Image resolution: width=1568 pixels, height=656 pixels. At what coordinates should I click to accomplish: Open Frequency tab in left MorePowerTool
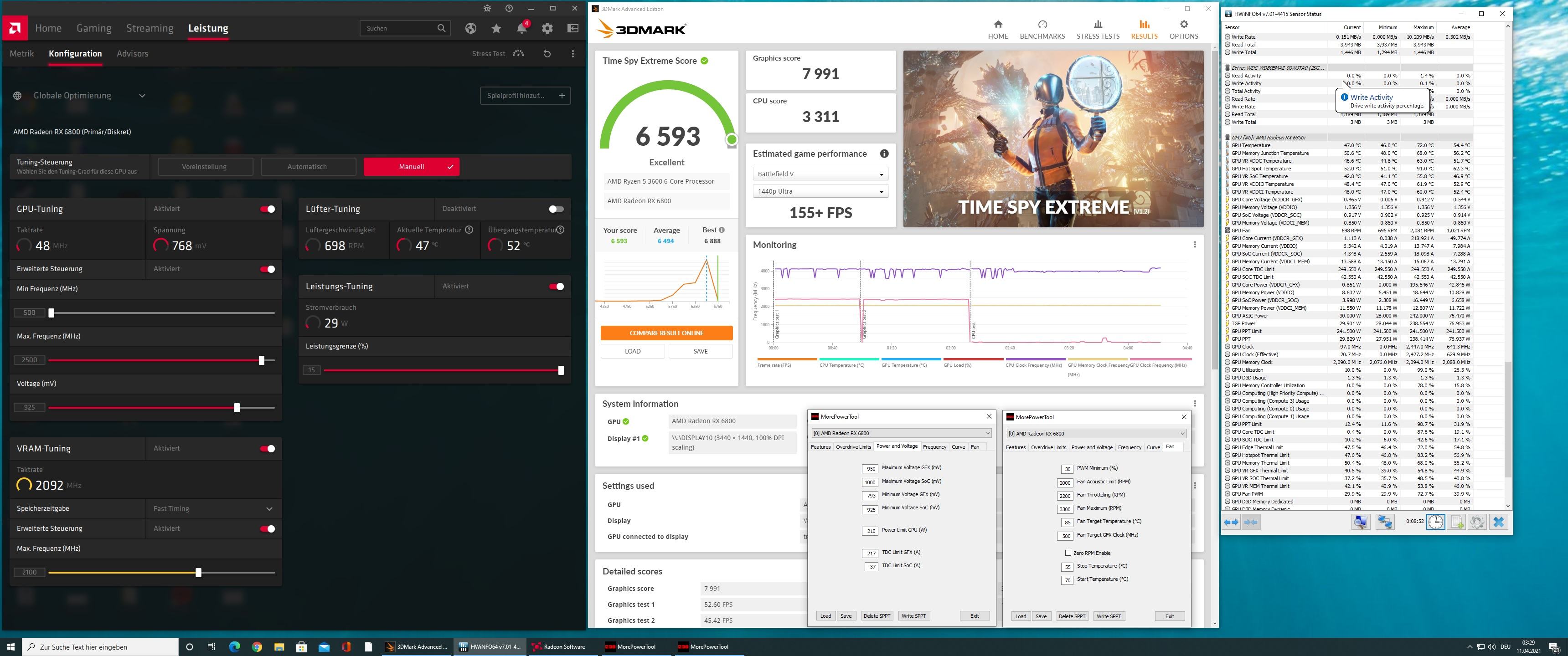click(934, 446)
